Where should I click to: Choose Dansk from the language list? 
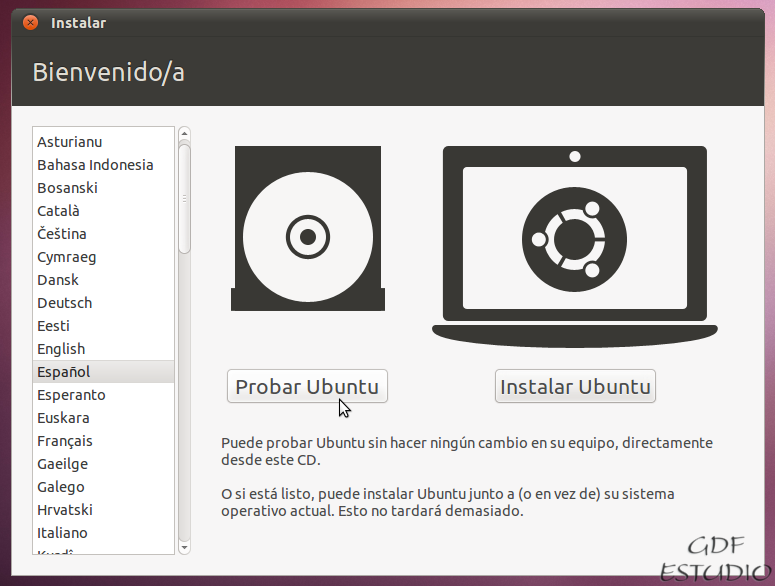(103, 280)
